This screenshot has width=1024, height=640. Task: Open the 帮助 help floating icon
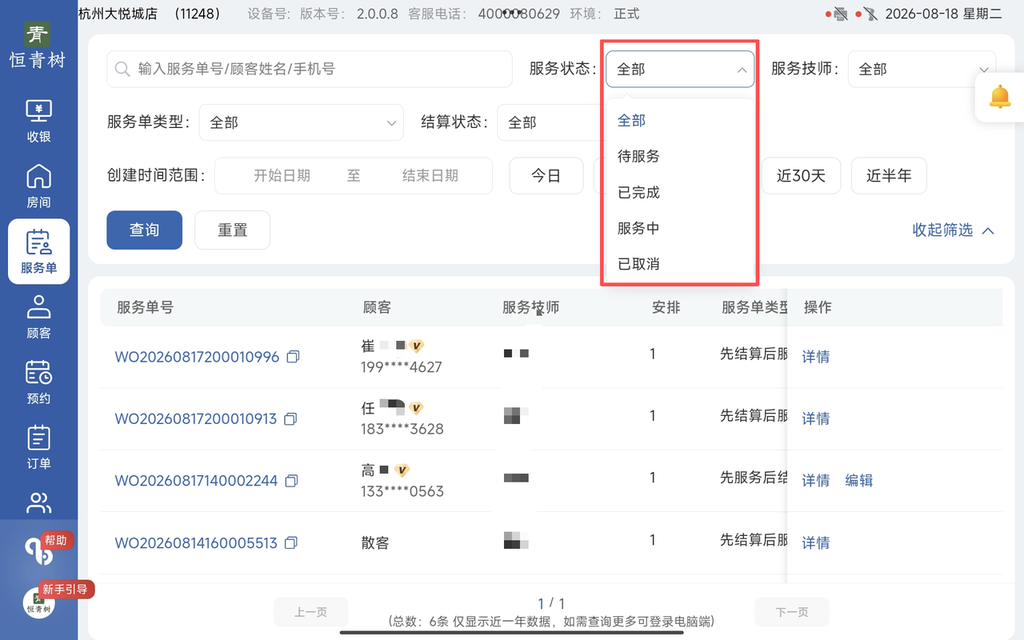point(40,551)
